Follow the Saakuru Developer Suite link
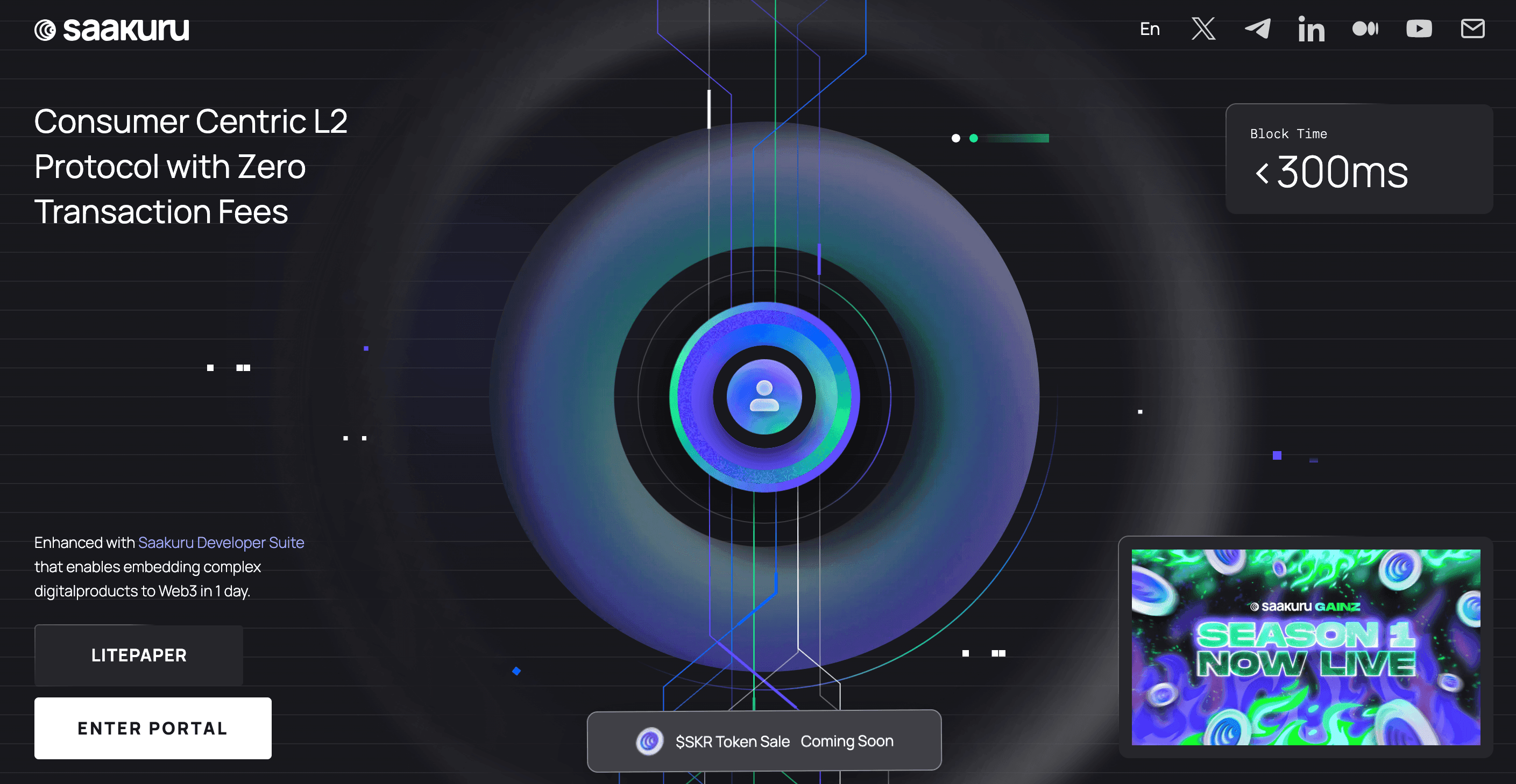Screen dimensions: 1516x784 tap(221, 542)
